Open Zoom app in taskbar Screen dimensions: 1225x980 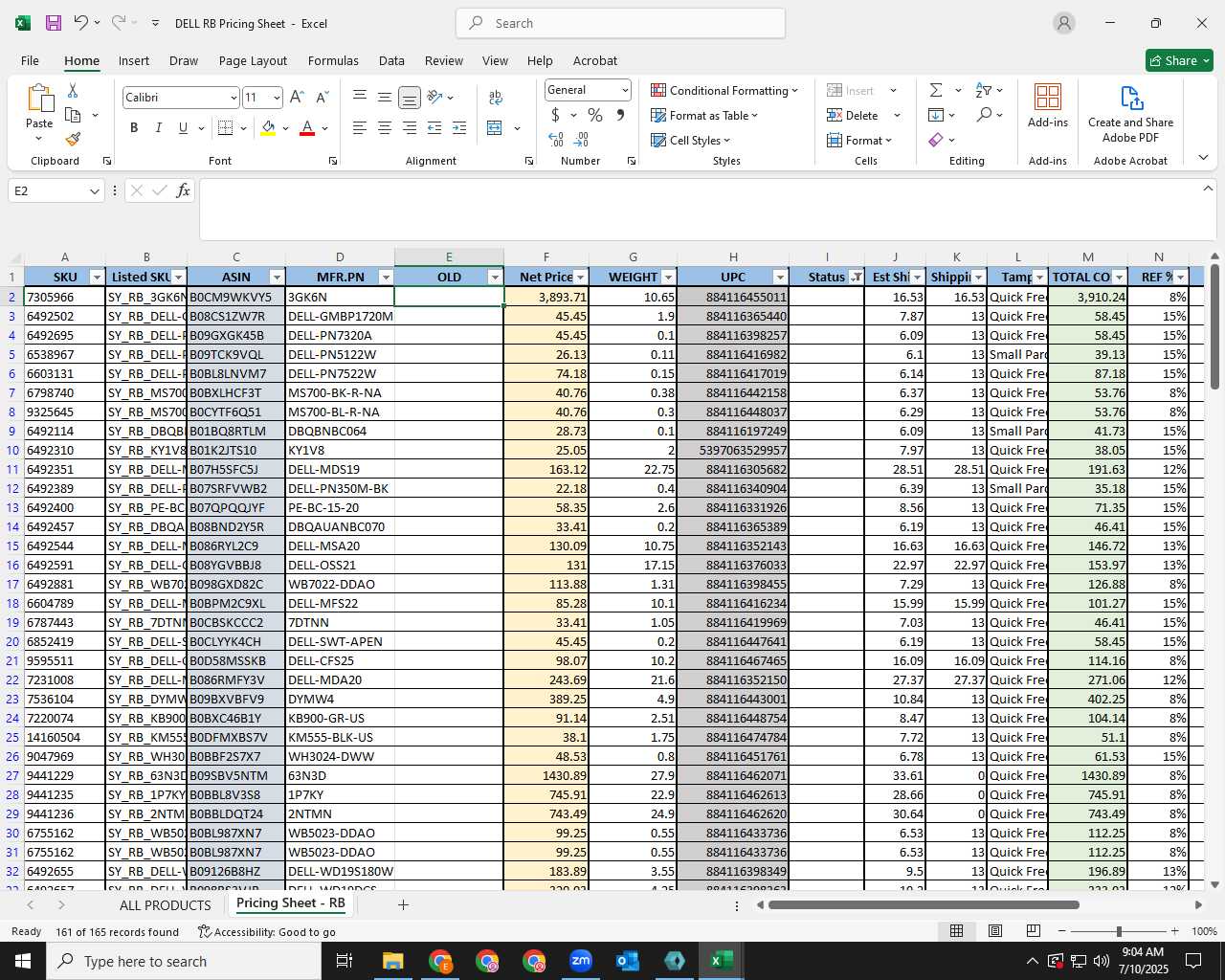581,961
